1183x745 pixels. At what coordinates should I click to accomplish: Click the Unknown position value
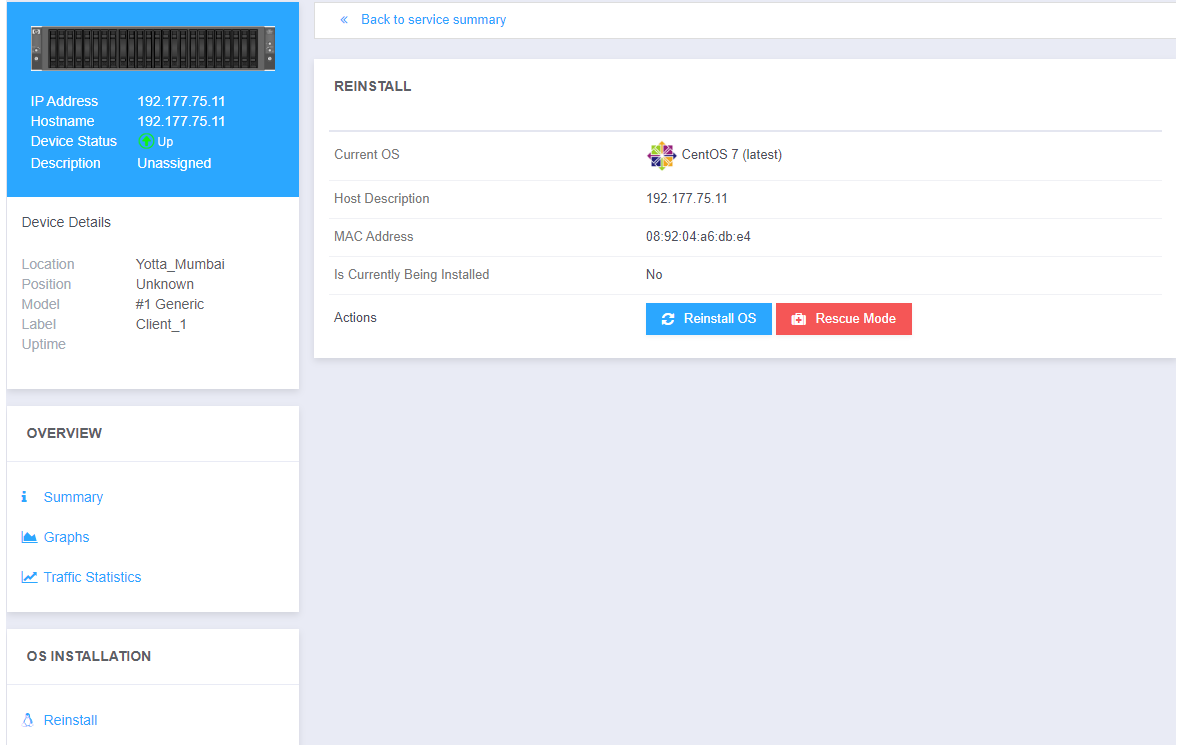coord(164,285)
